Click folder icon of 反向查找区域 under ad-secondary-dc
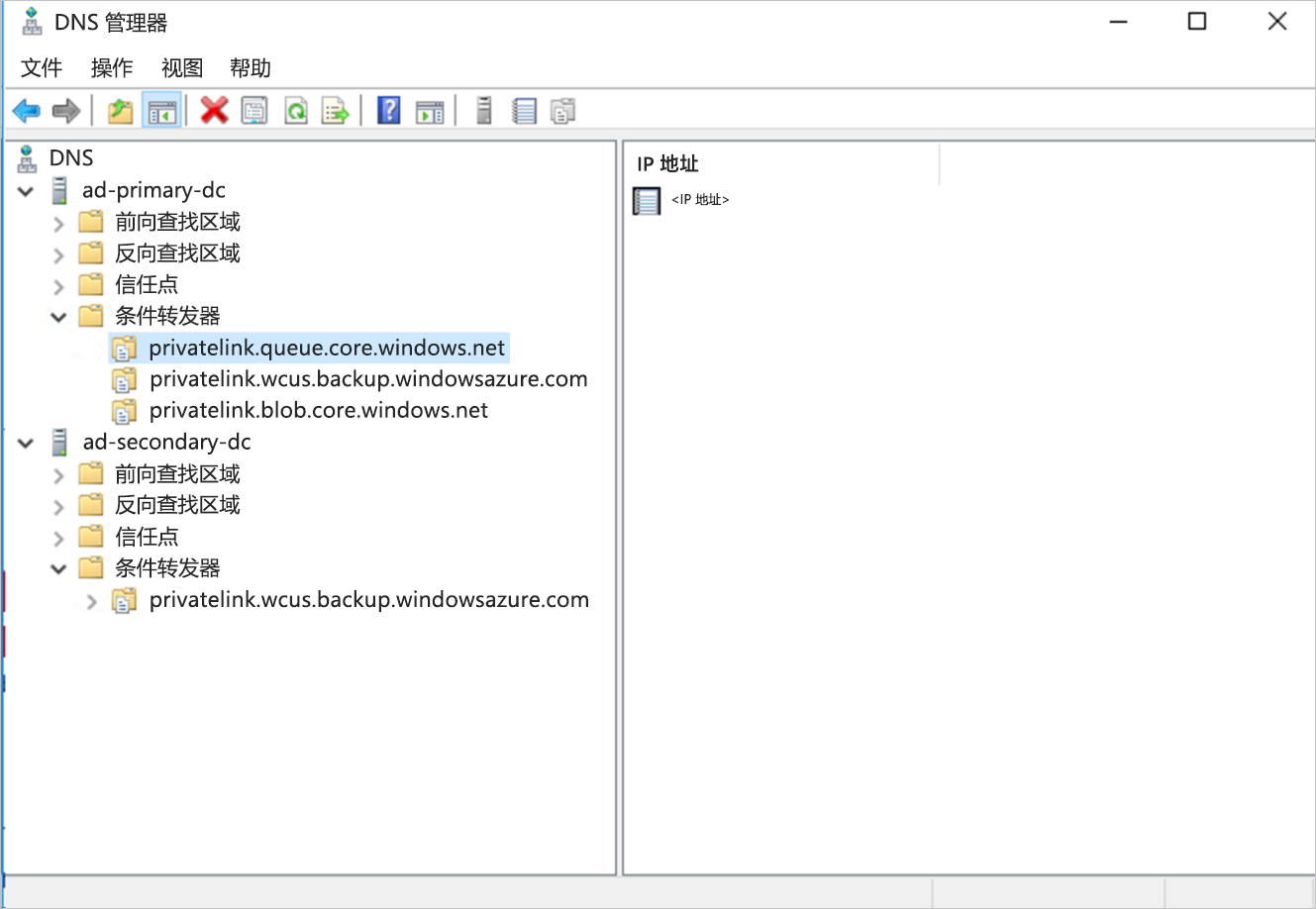Image resolution: width=1316 pixels, height=909 pixels. click(x=91, y=504)
